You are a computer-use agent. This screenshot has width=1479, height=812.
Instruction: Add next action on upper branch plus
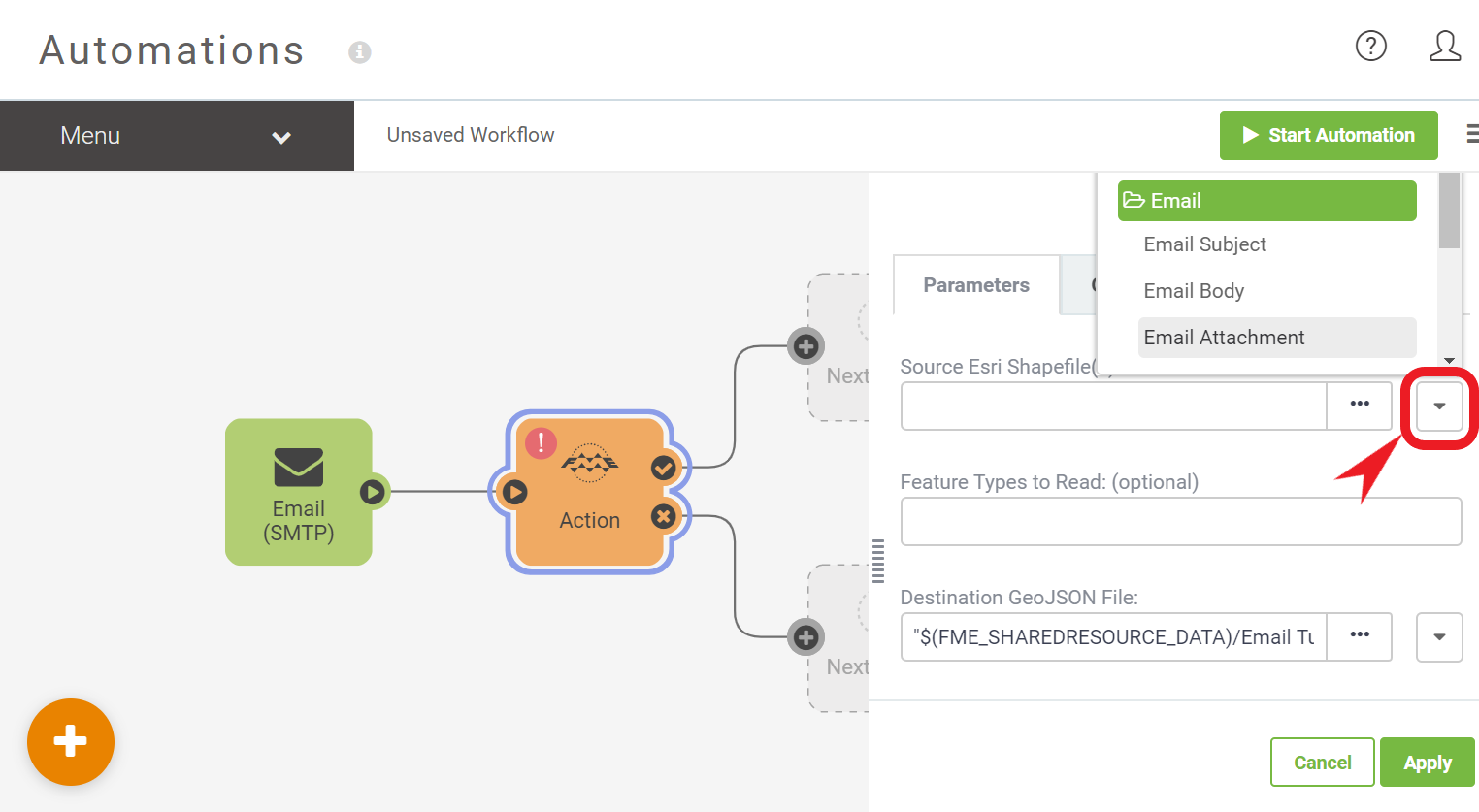805,346
